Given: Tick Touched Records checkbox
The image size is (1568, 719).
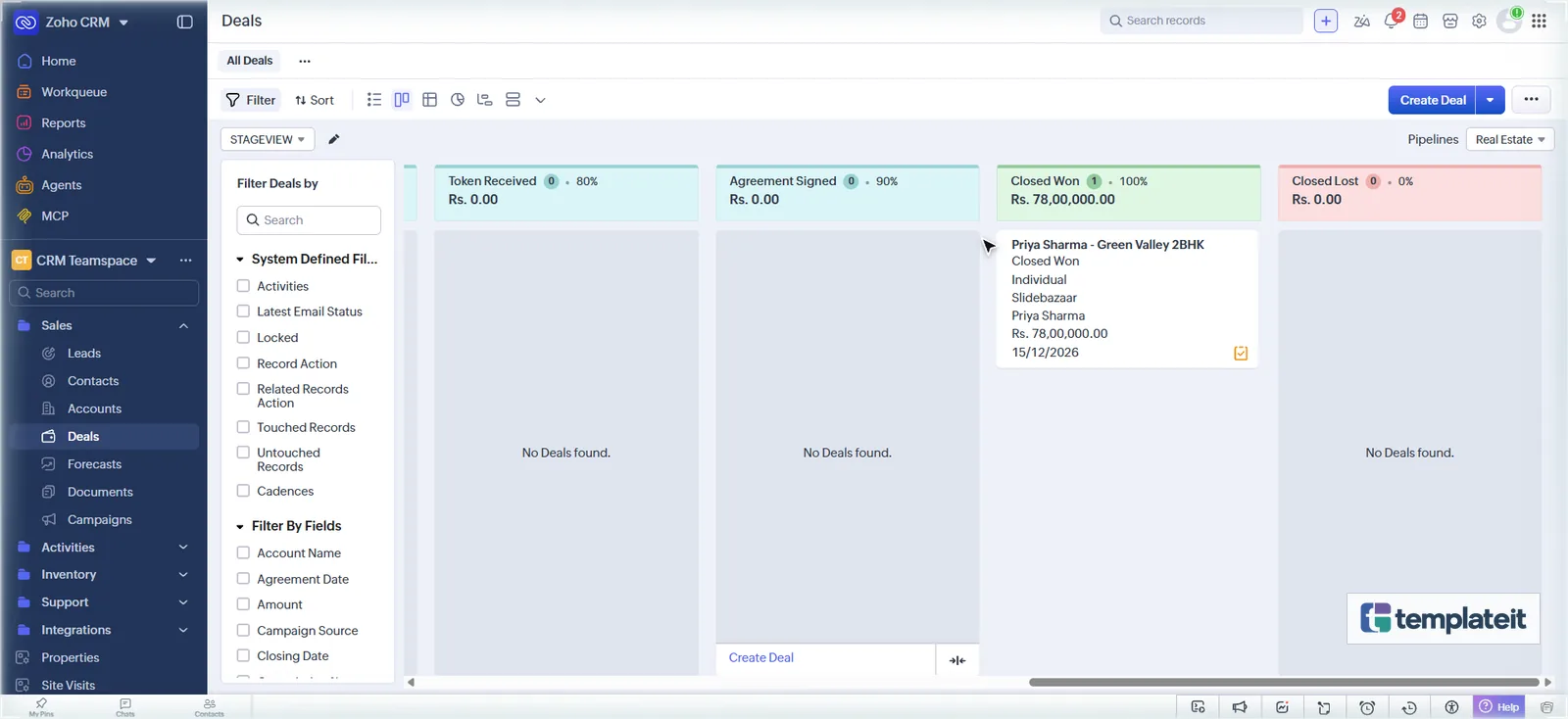Looking at the screenshot, I should 243,427.
